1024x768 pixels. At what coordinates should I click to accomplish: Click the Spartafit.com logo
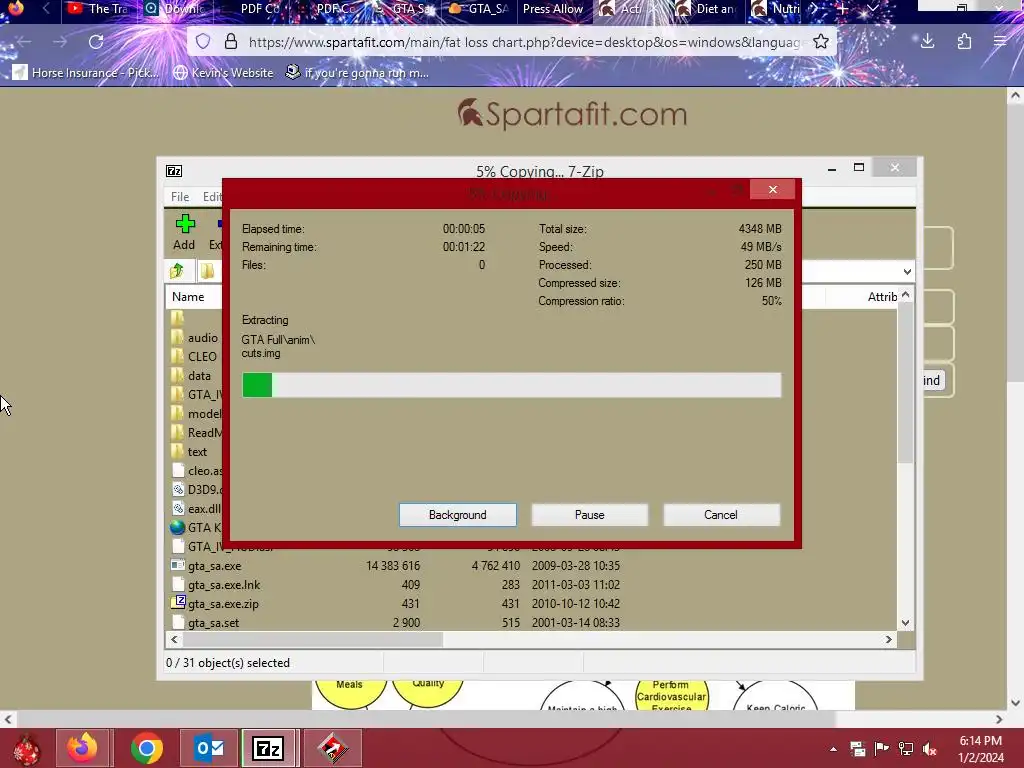[x=572, y=114]
